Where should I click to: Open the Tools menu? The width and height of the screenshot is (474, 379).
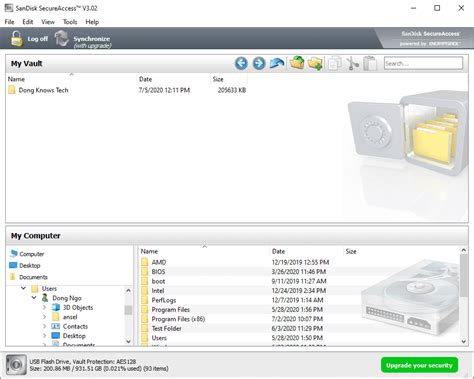click(x=70, y=22)
